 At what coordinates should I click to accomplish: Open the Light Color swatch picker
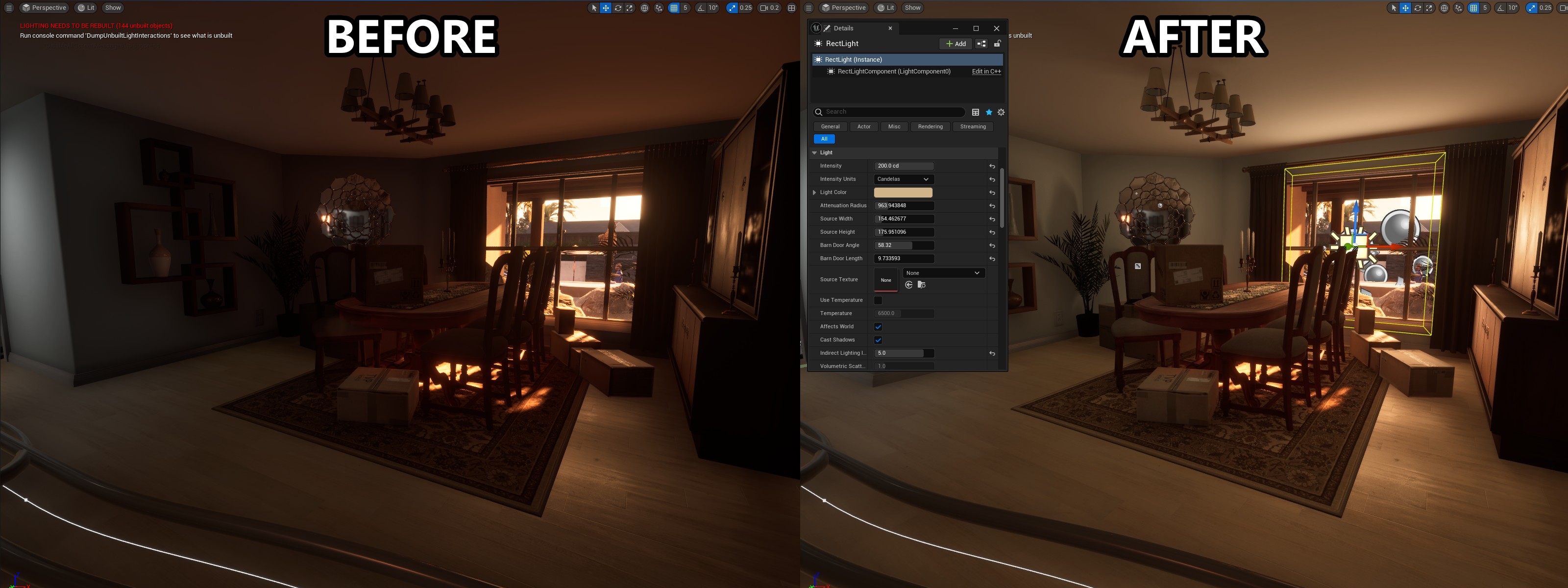903,192
